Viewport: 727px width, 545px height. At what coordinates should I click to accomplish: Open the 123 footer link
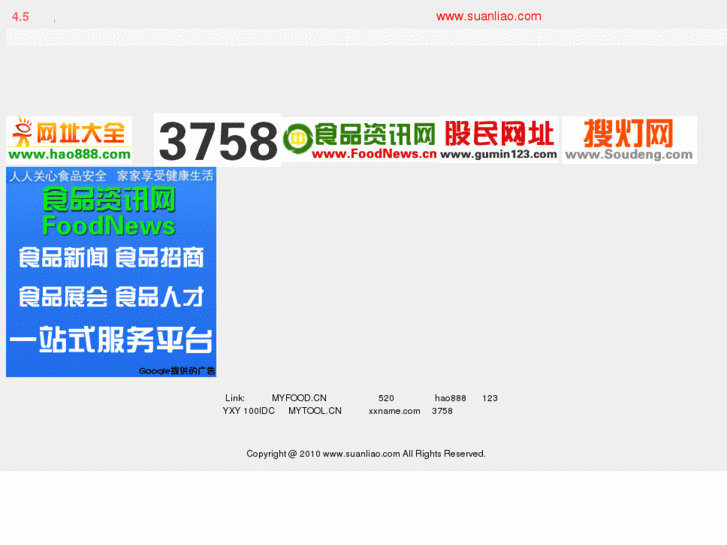(x=490, y=398)
